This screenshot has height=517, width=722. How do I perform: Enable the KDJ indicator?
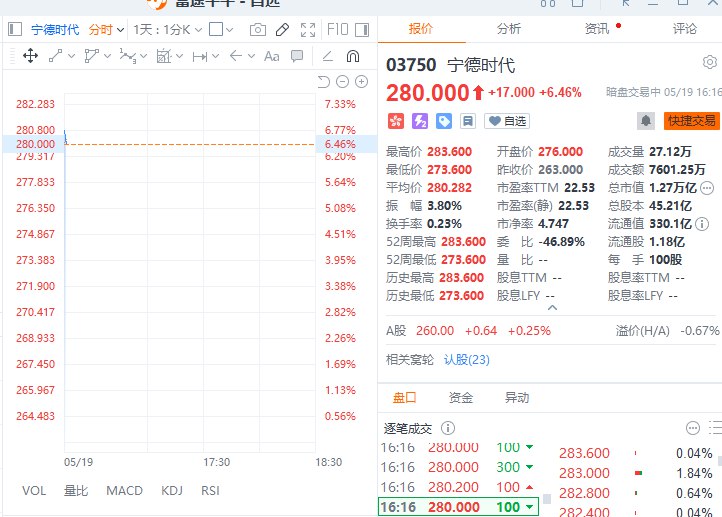pos(172,491)
